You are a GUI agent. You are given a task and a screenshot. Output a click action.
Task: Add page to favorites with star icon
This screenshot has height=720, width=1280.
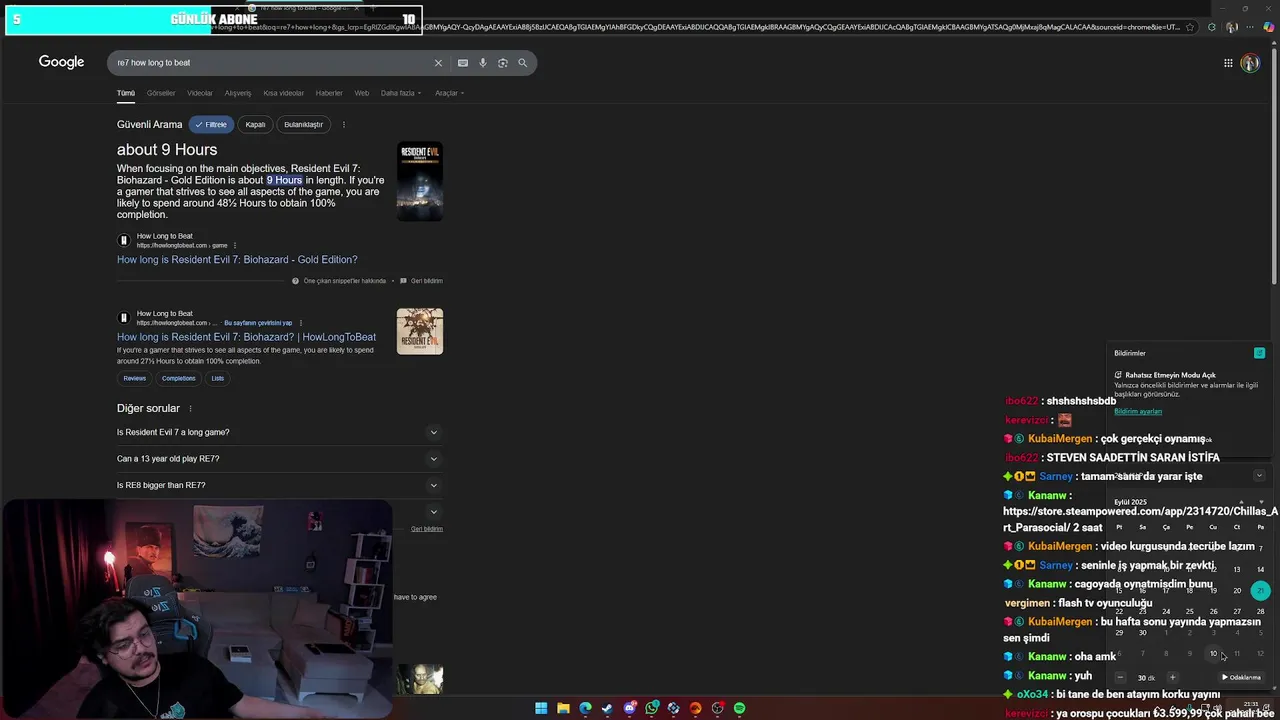(x=1189, y=27)
